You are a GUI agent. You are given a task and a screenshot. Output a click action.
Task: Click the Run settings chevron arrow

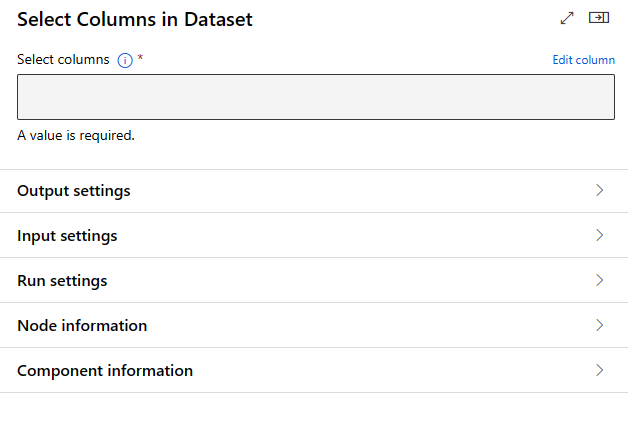click(600, 281)
